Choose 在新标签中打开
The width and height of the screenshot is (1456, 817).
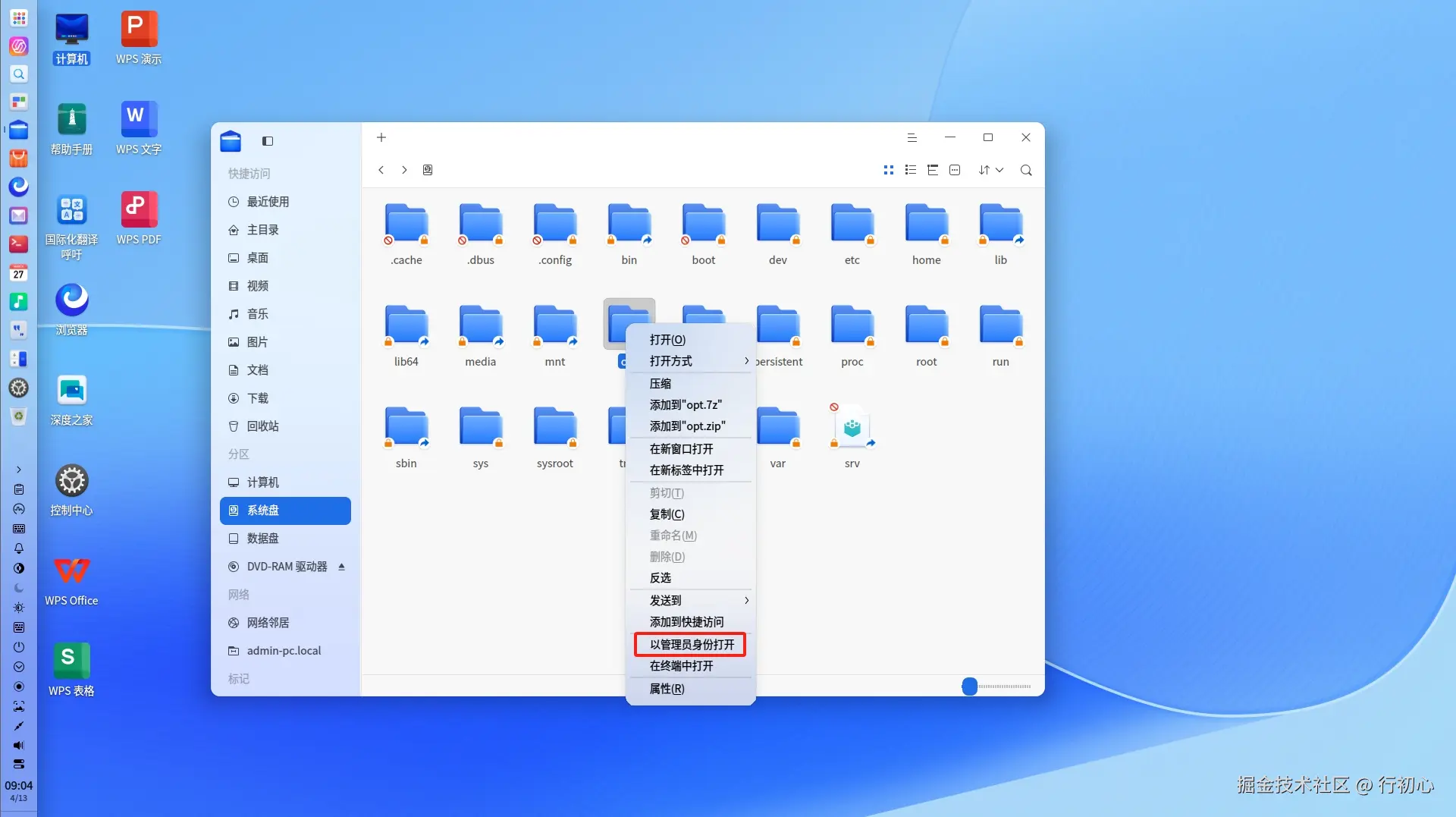click(x=691, y=470)
